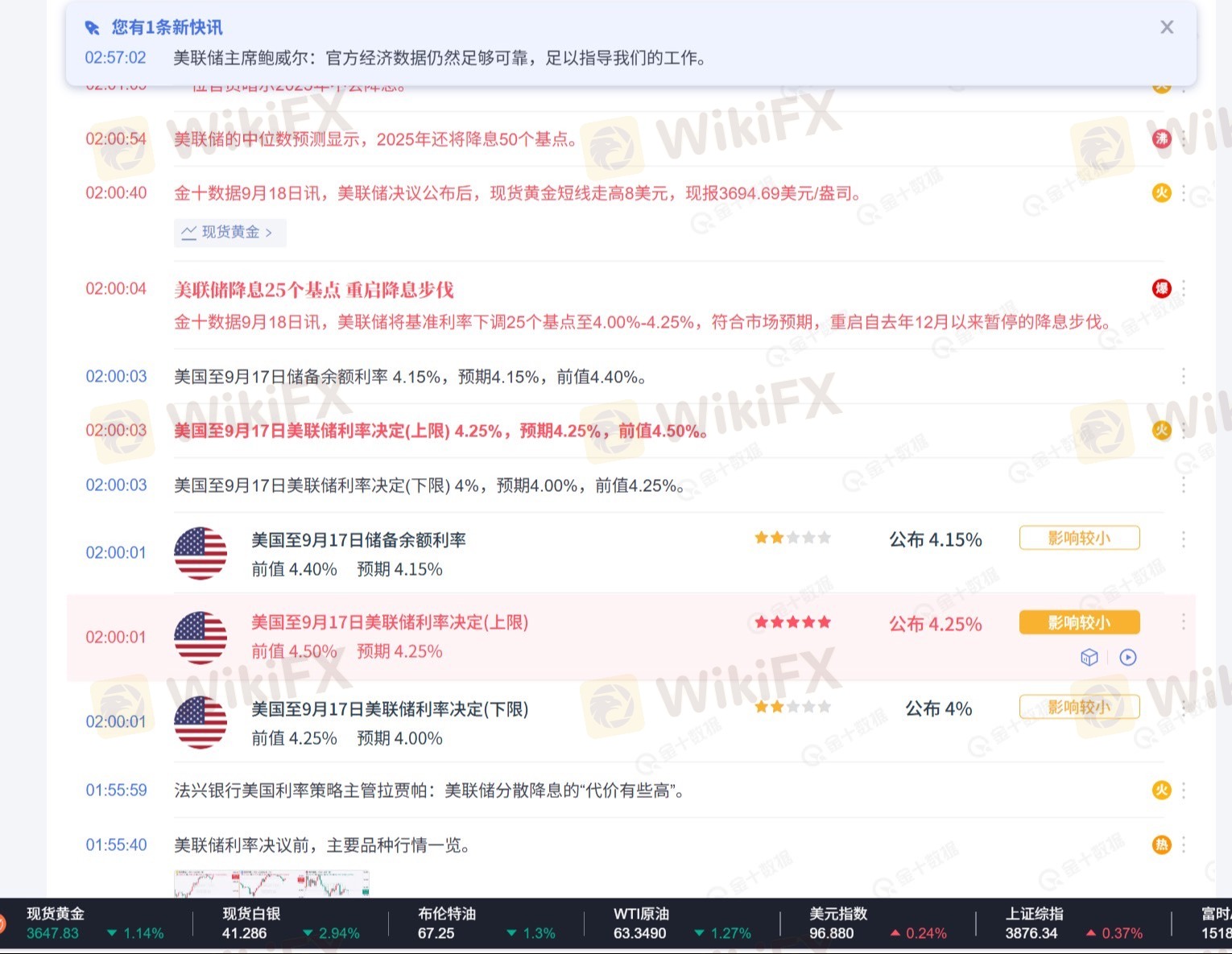Image resolution: width=1232 pixels, height=954 pixels.
Task: Open the 现货黄金 chart link tag
Action: click(x=229, y=233)
